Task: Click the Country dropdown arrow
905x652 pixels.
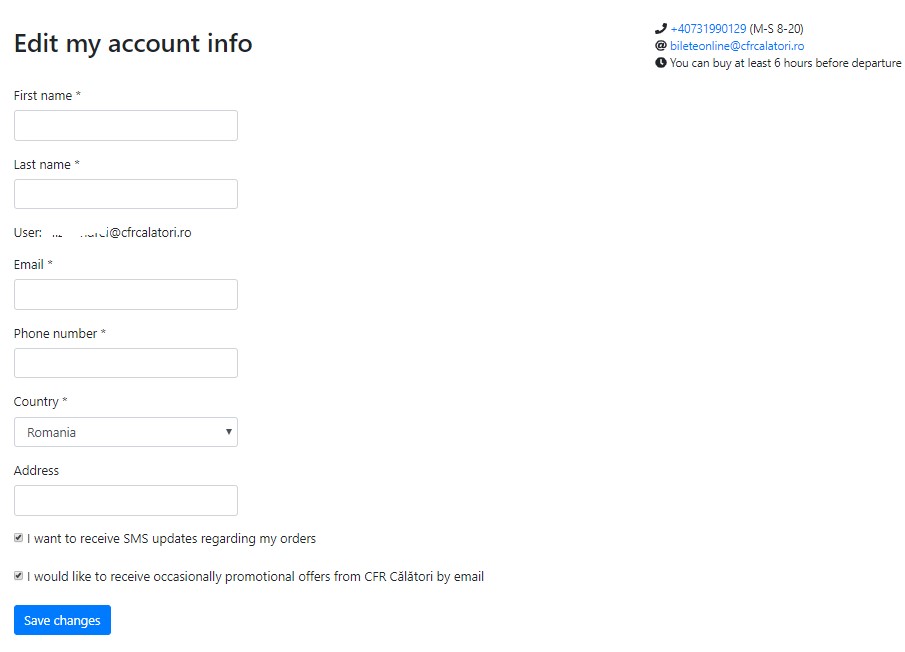Action: (229, 432)
